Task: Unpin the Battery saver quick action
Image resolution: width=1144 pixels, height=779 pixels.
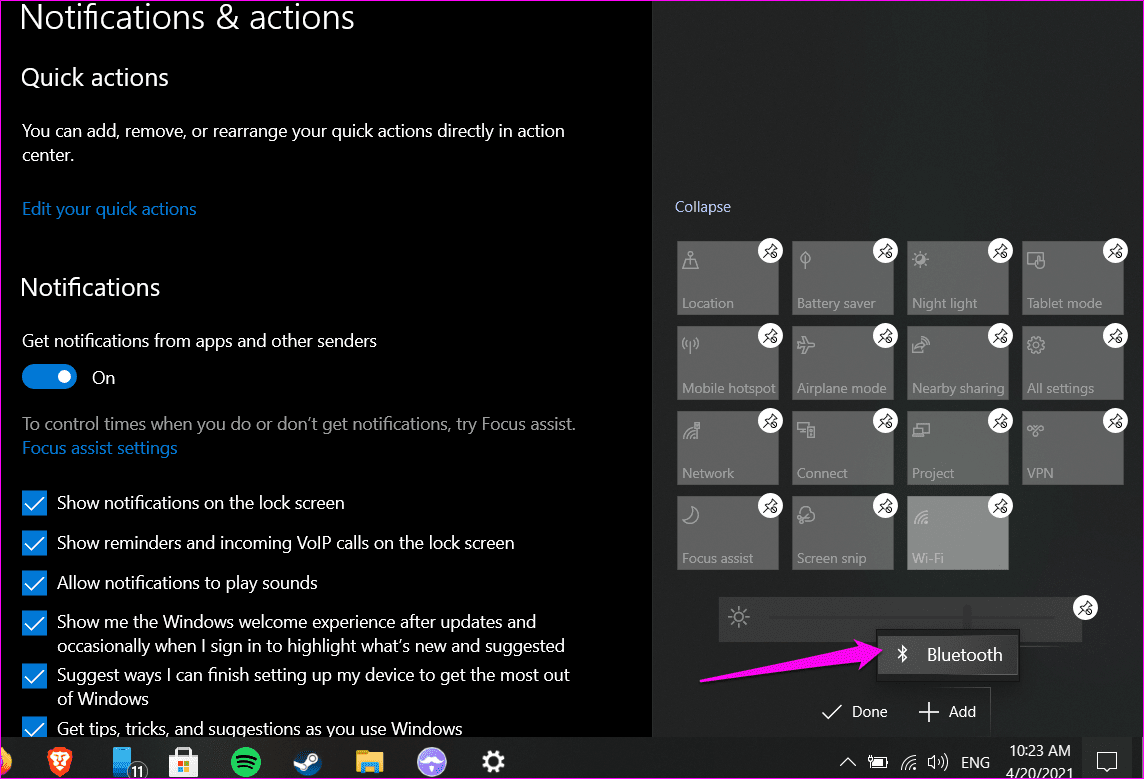Action: 885,251
